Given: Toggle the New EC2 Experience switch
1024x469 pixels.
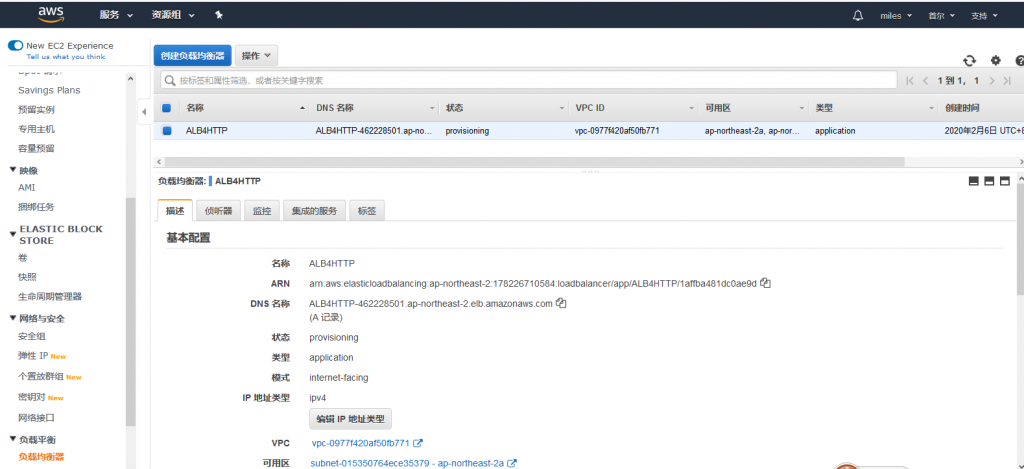Looking at the screenshot, I should [x=15, y=46].
